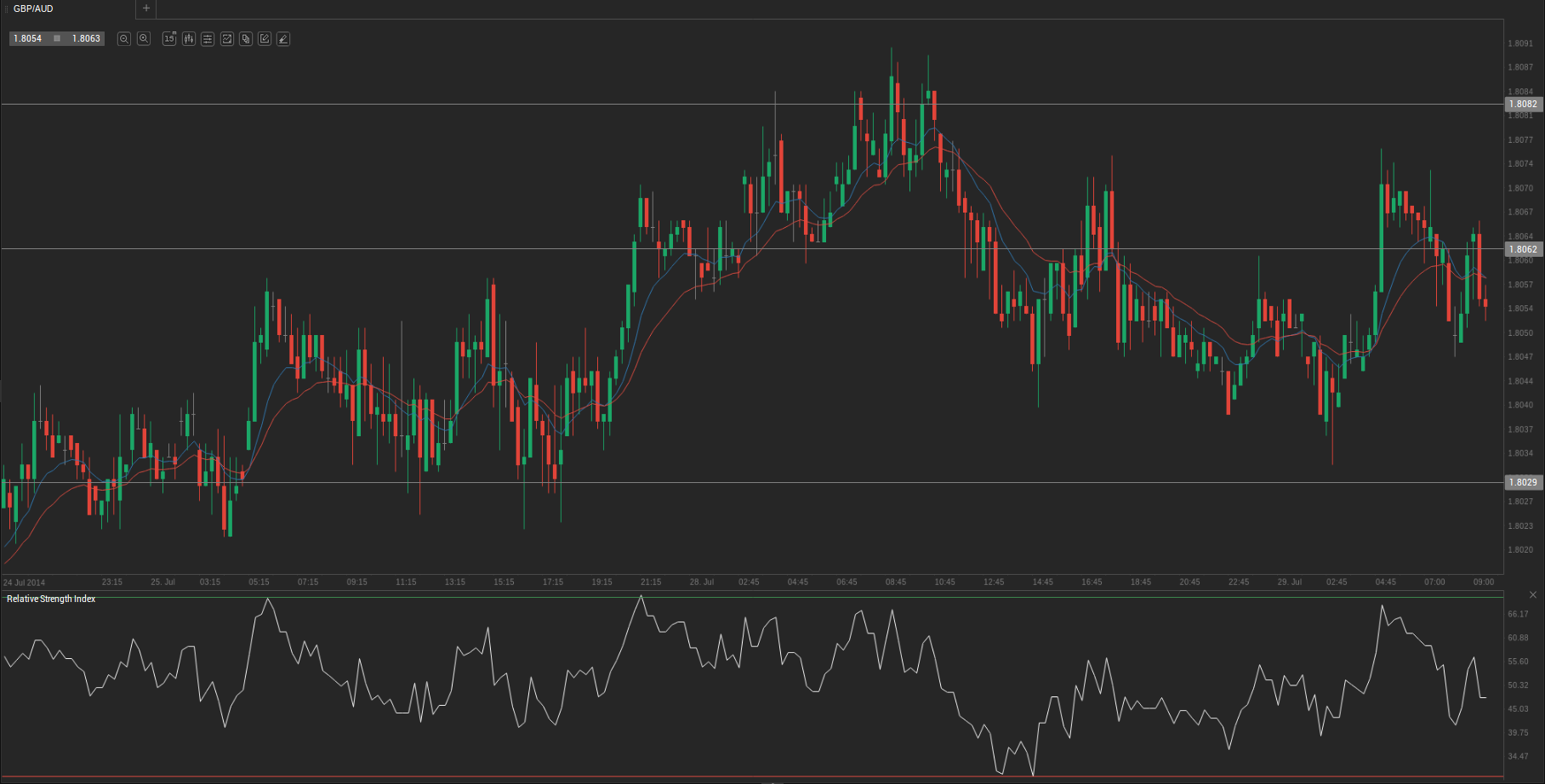1545x784 pixels.
Task: Select the 1.8029 price level marker
Action: pos(1523,483)
